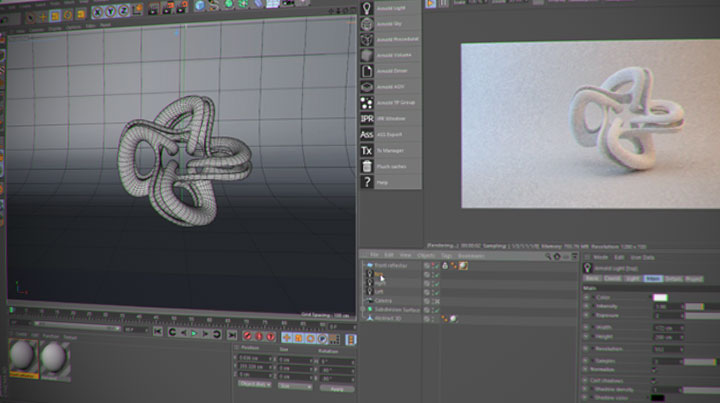Screen dimensions: 720x403
Task: Open the Object Manager Tags menu
Action: (446, 256)
